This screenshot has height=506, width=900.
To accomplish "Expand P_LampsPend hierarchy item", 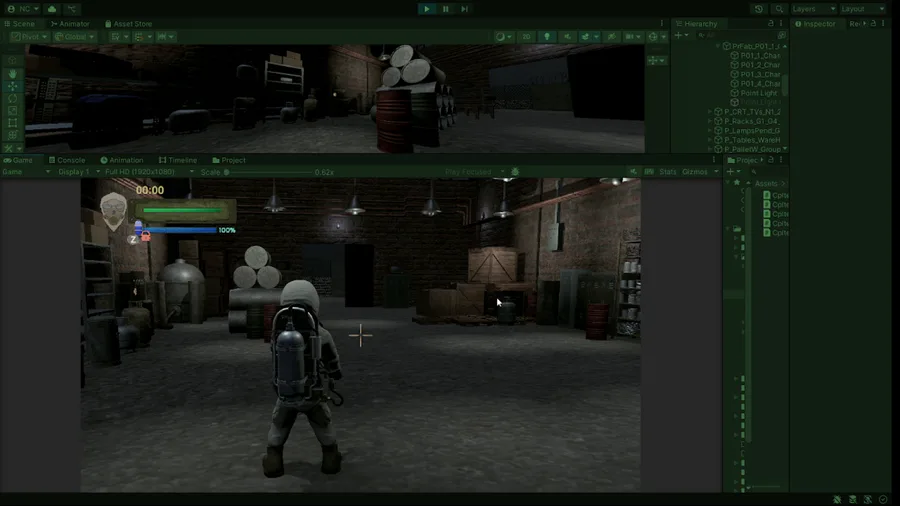I will pyautogui.click(x=710, y=130).
